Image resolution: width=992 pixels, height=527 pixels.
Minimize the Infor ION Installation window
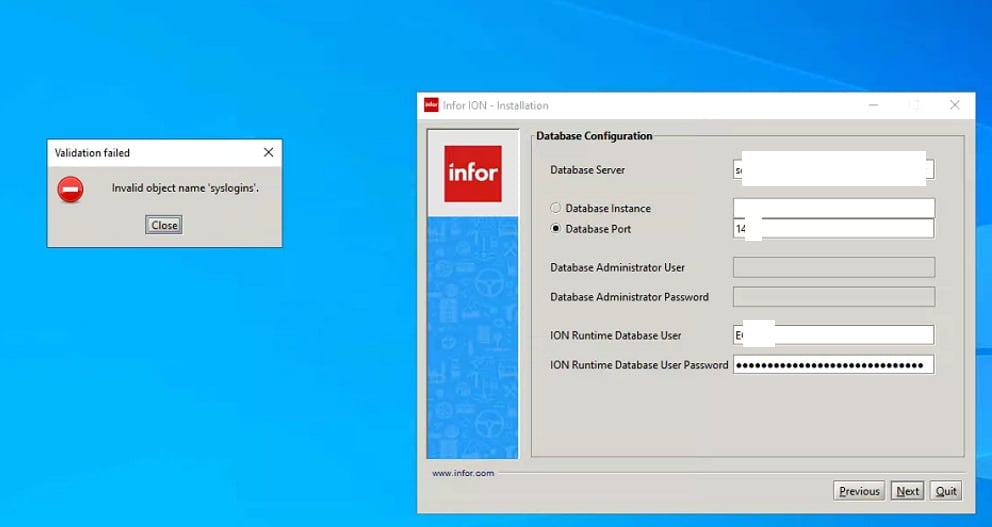pos(874,105)
